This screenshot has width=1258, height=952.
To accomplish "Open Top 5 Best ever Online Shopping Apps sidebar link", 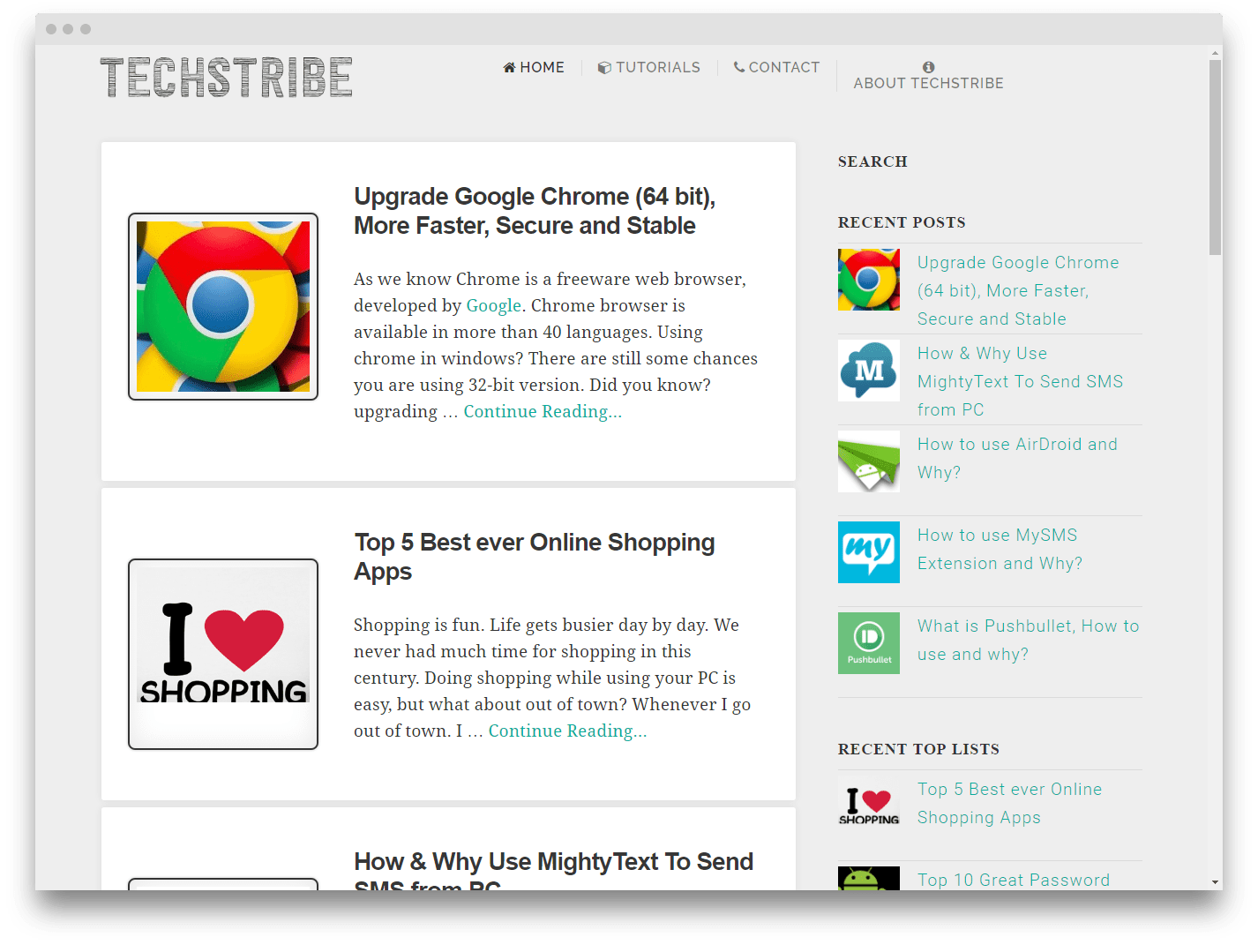I will 1009,803.
